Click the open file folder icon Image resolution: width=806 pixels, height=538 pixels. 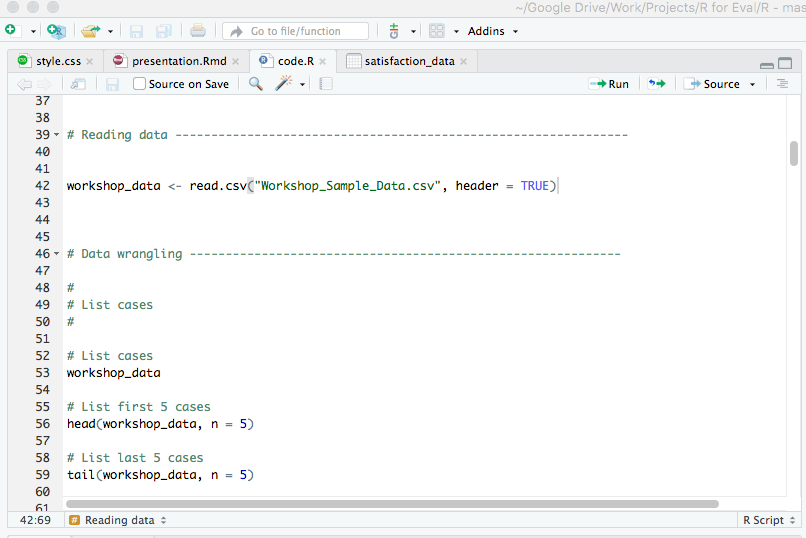[x=91, y=31]
